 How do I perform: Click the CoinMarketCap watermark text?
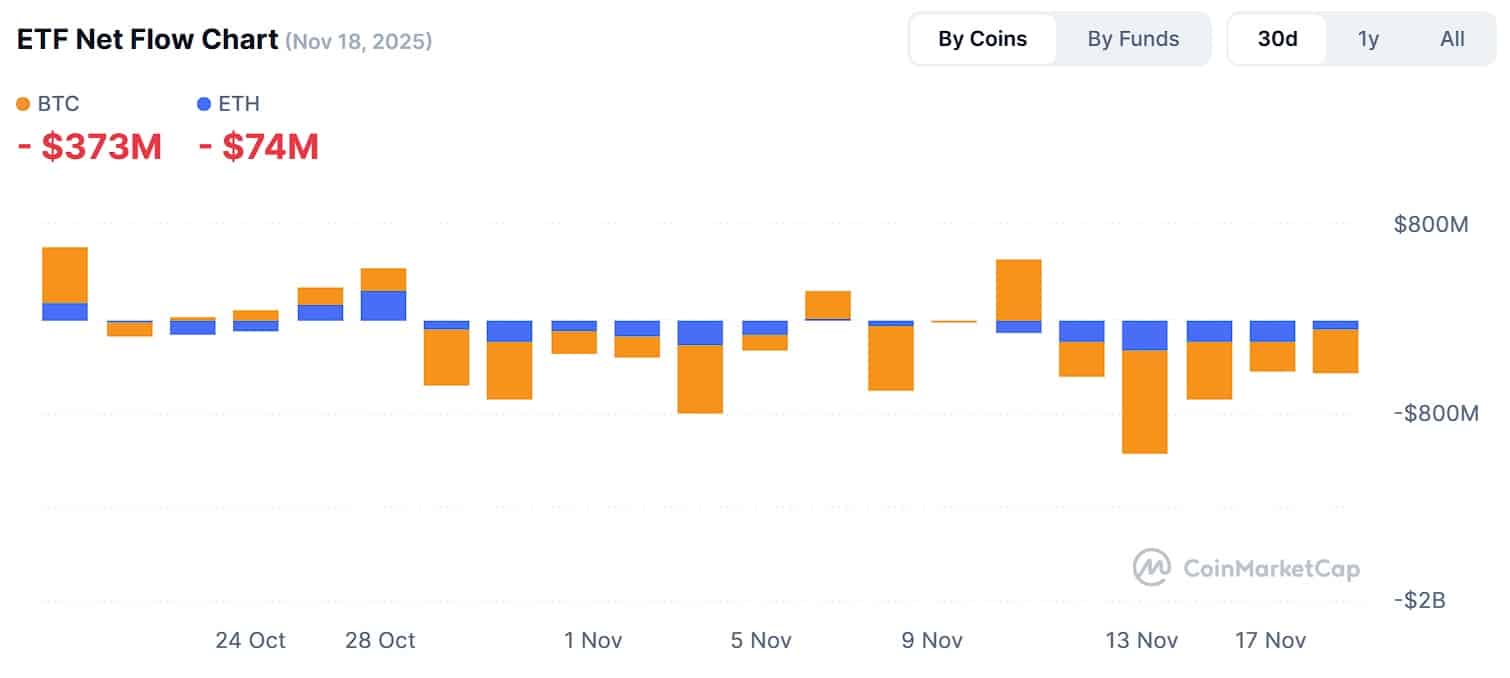pos(1270,569)
